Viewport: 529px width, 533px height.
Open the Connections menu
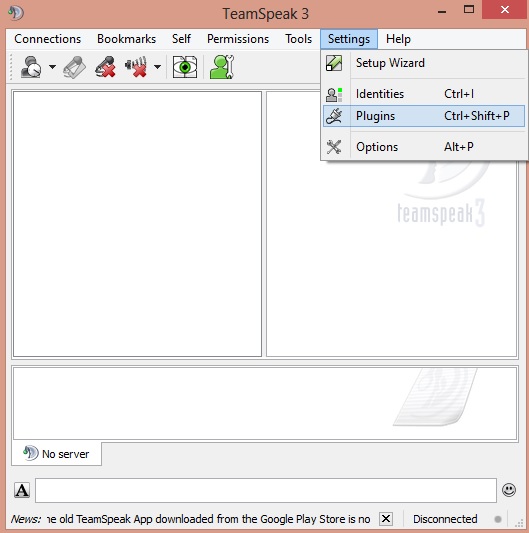48,39
